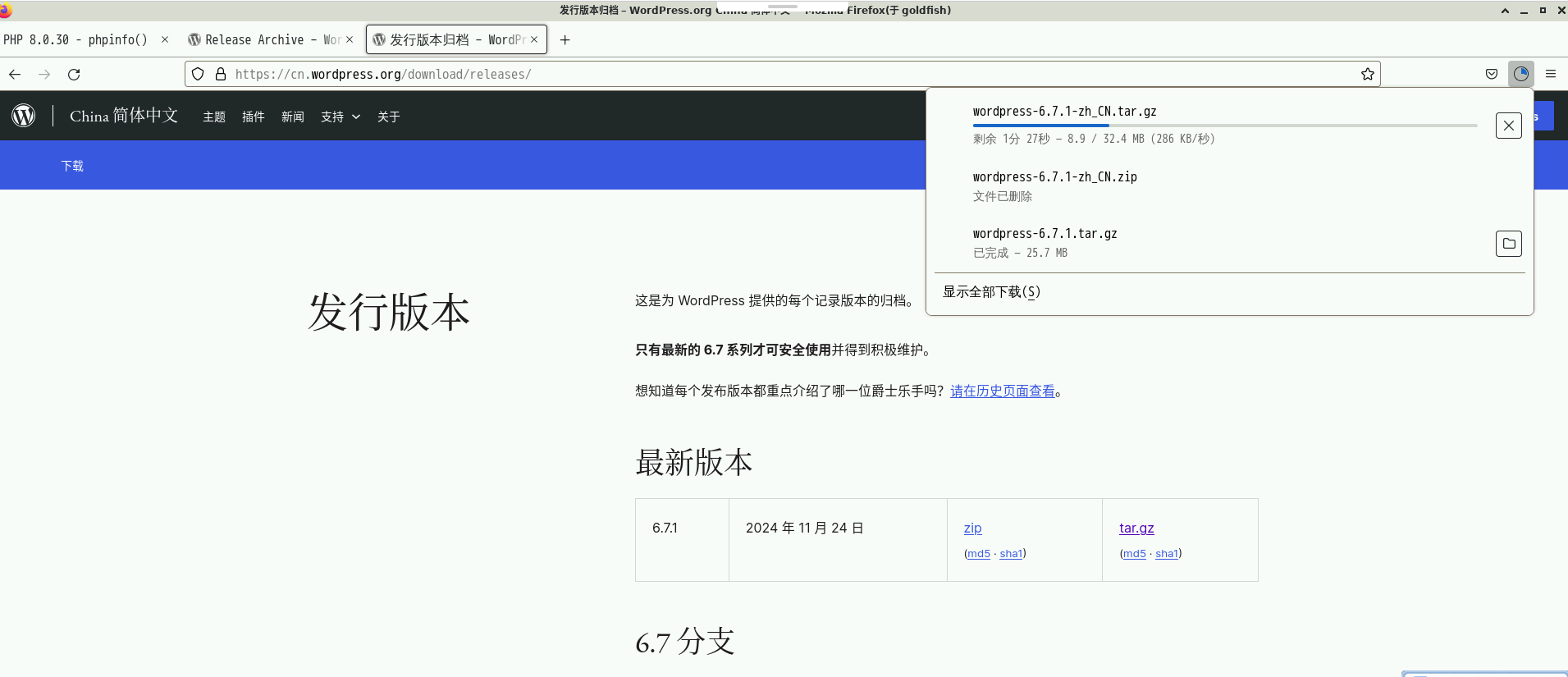Image resolution: width=1568 pixels, height=677 pixels.
Task: Open the 主题 menu item
Action: [x=214, y=117]
